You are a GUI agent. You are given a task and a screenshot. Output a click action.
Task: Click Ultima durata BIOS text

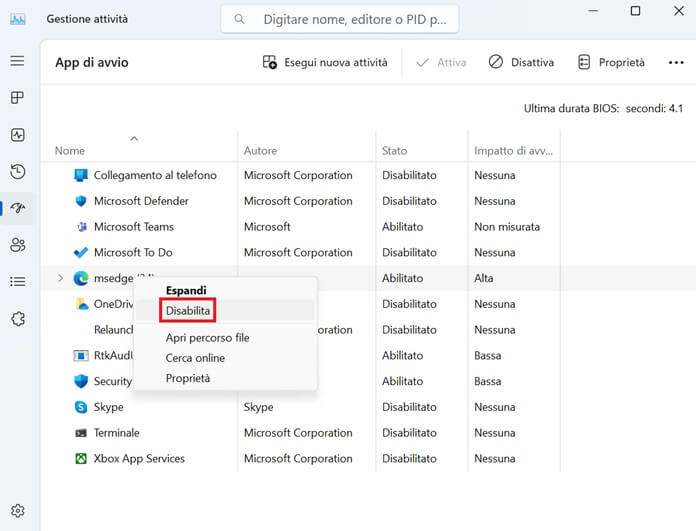(x=603, y=108)
